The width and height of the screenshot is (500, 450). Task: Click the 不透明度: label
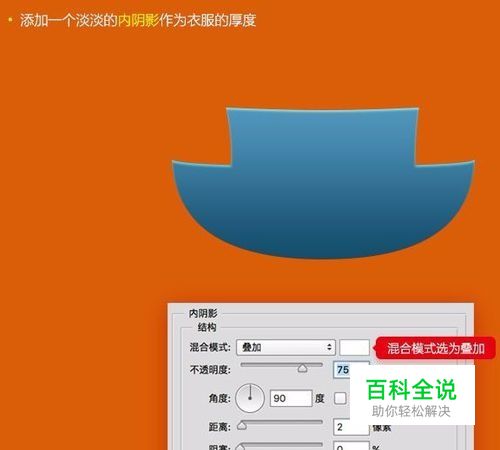point(210,370)
